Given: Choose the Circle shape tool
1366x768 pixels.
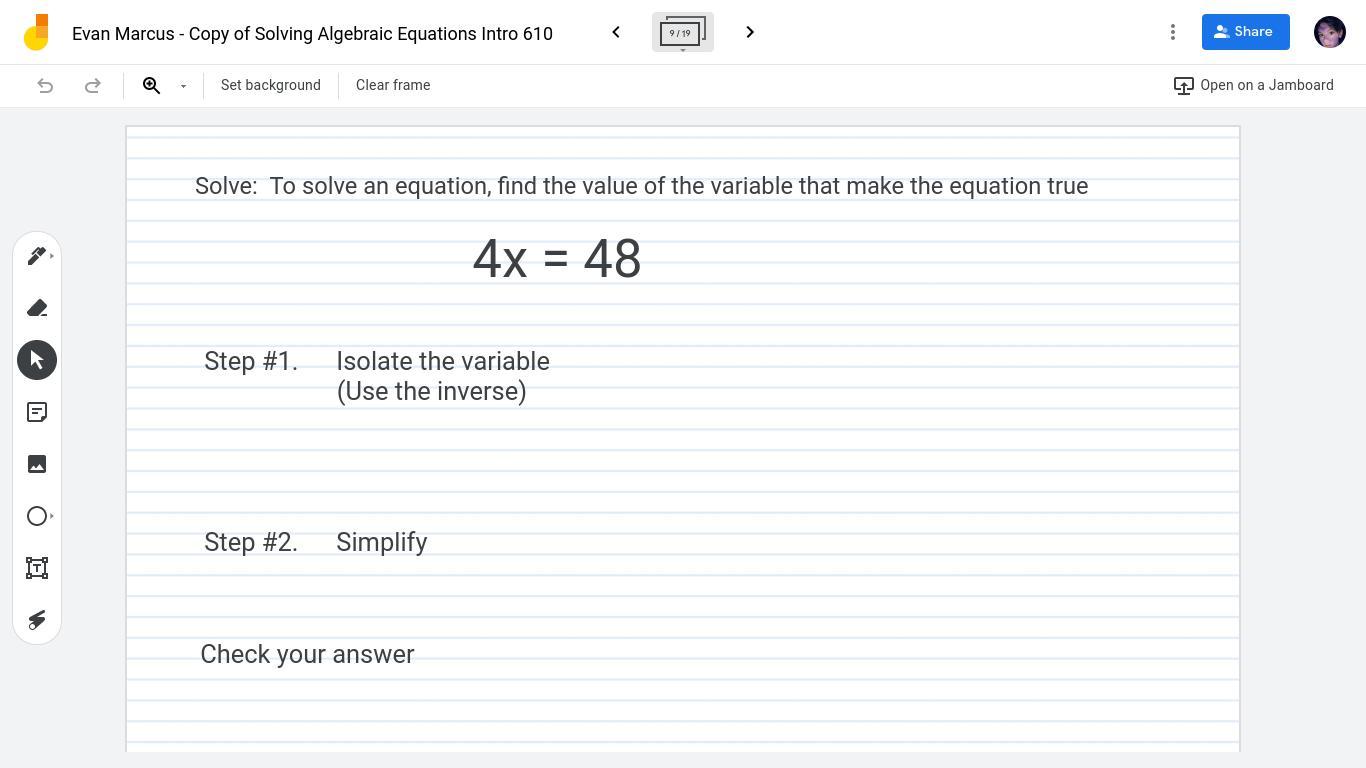Looking at the screenshot, I should tap(37, 516).
